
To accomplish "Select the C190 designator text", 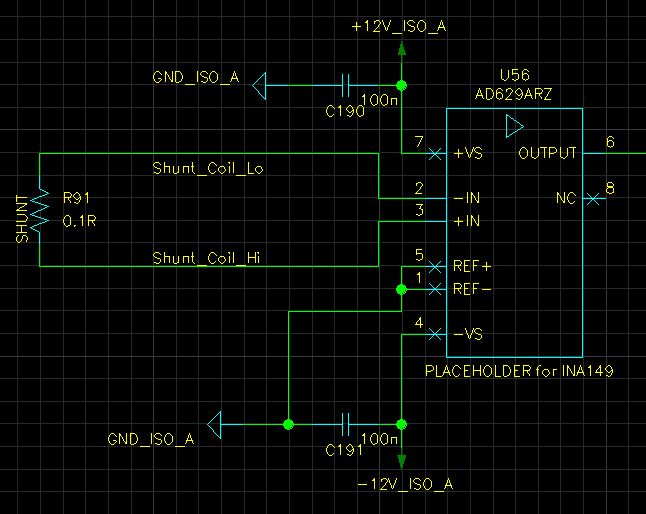I will click(x=345, y=111).
